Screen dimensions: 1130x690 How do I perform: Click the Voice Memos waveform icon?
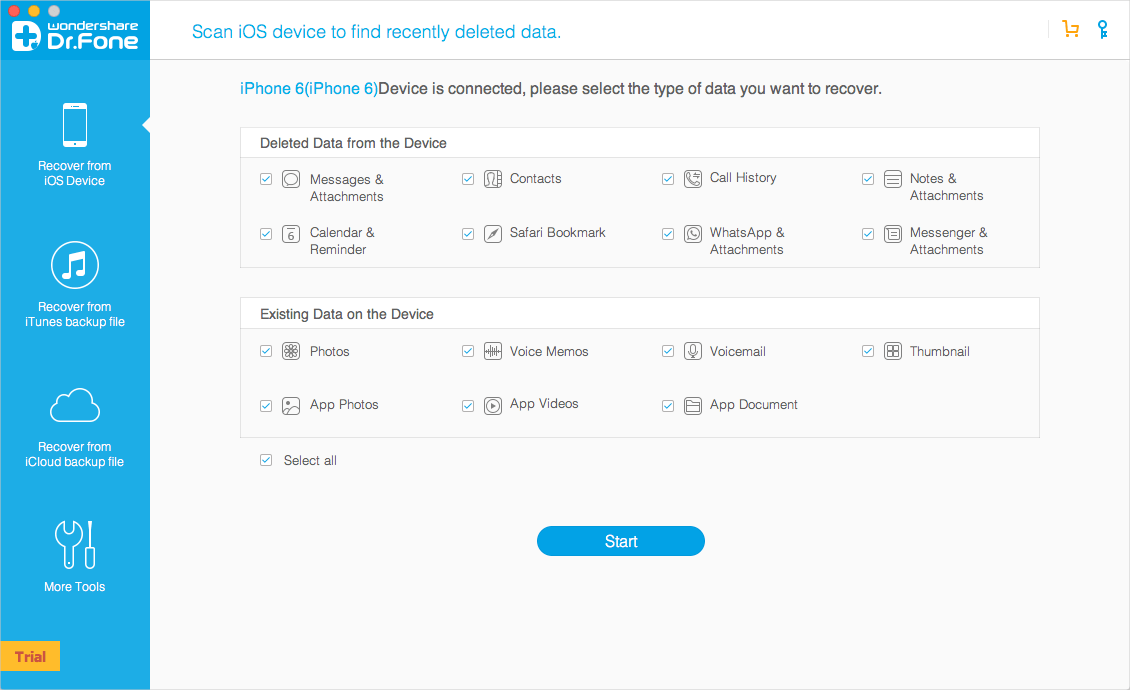click(493, 351)
